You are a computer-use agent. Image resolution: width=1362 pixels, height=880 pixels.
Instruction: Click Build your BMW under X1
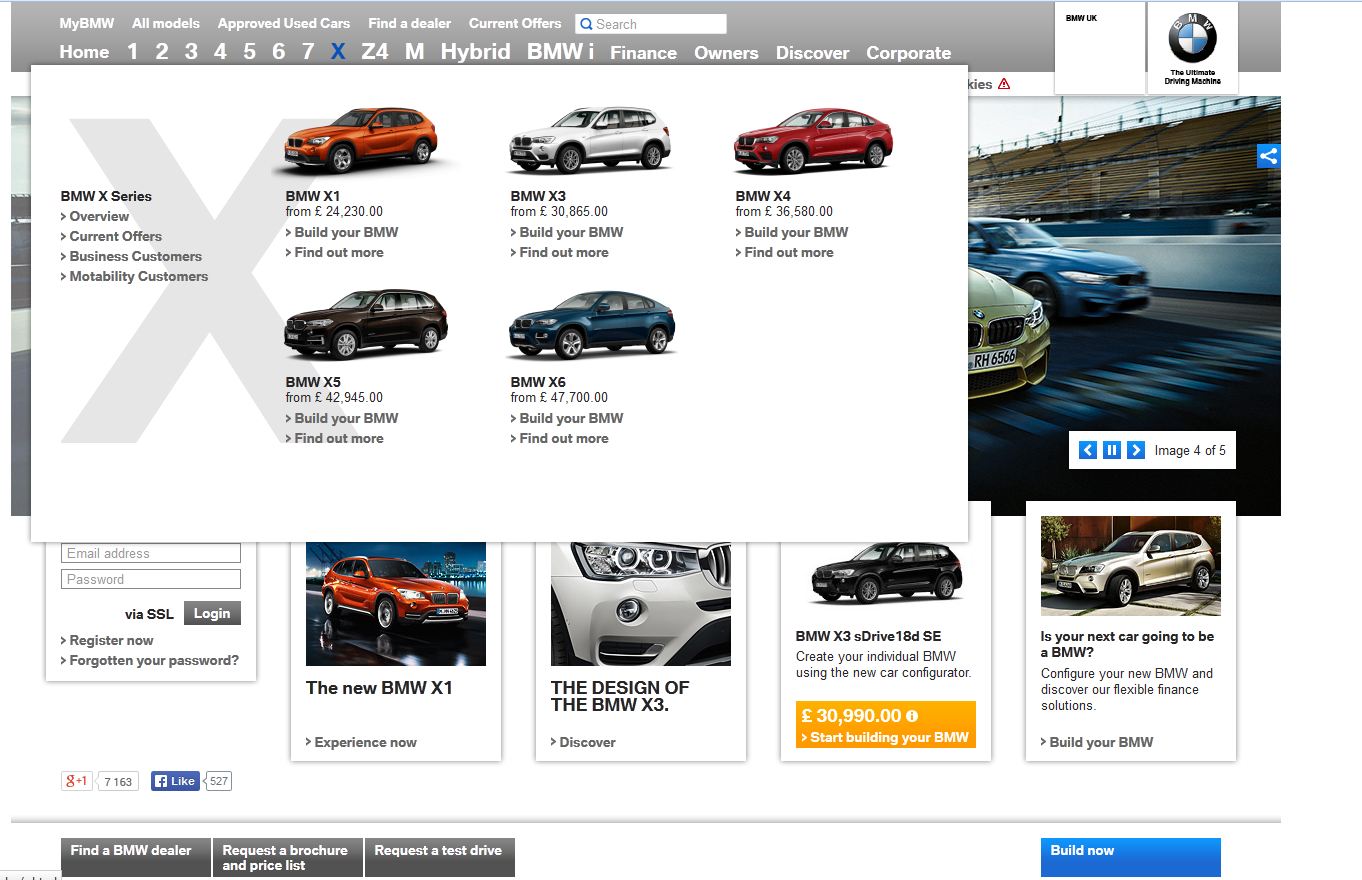[x=342, y=232]
